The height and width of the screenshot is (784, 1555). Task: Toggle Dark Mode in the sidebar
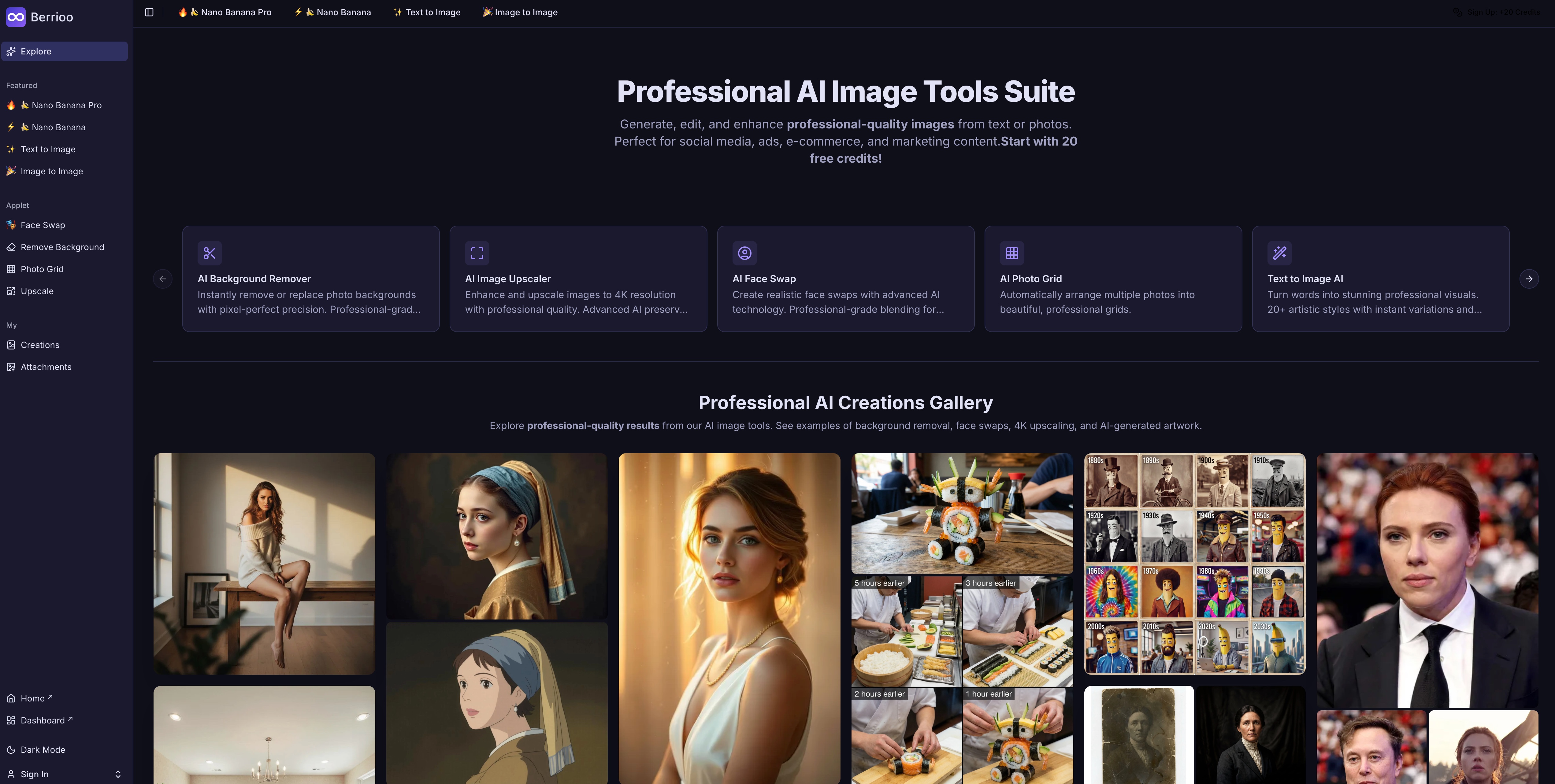[42, 749]
